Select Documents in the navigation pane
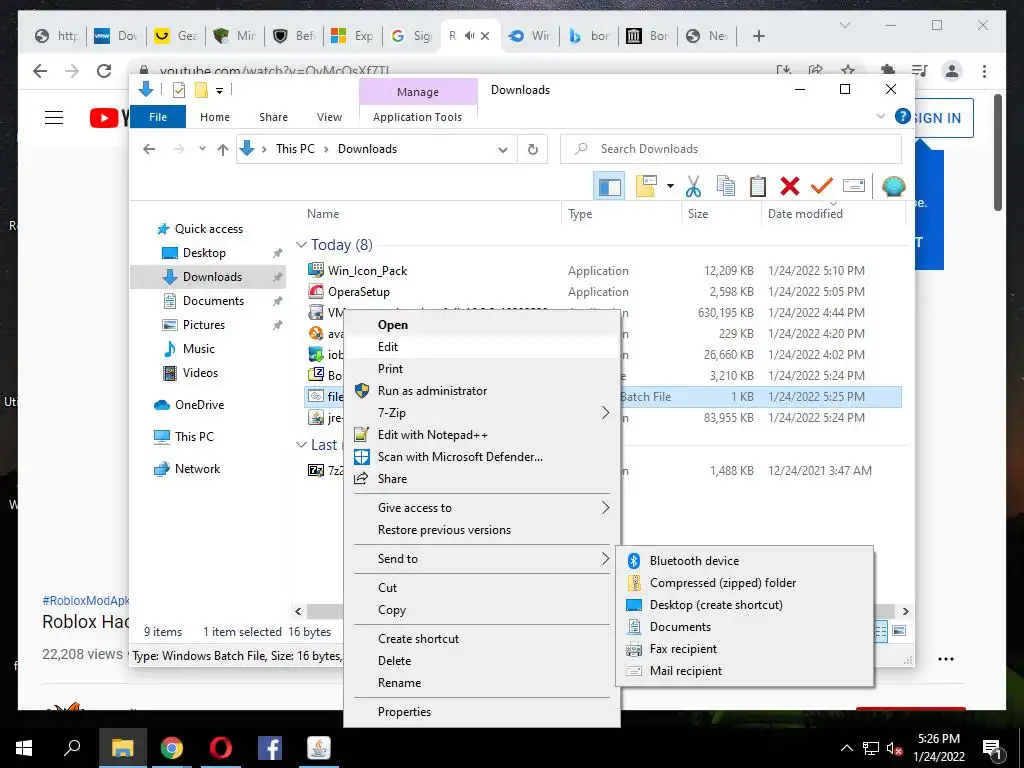1024x768 pixels. coord(213,301)
